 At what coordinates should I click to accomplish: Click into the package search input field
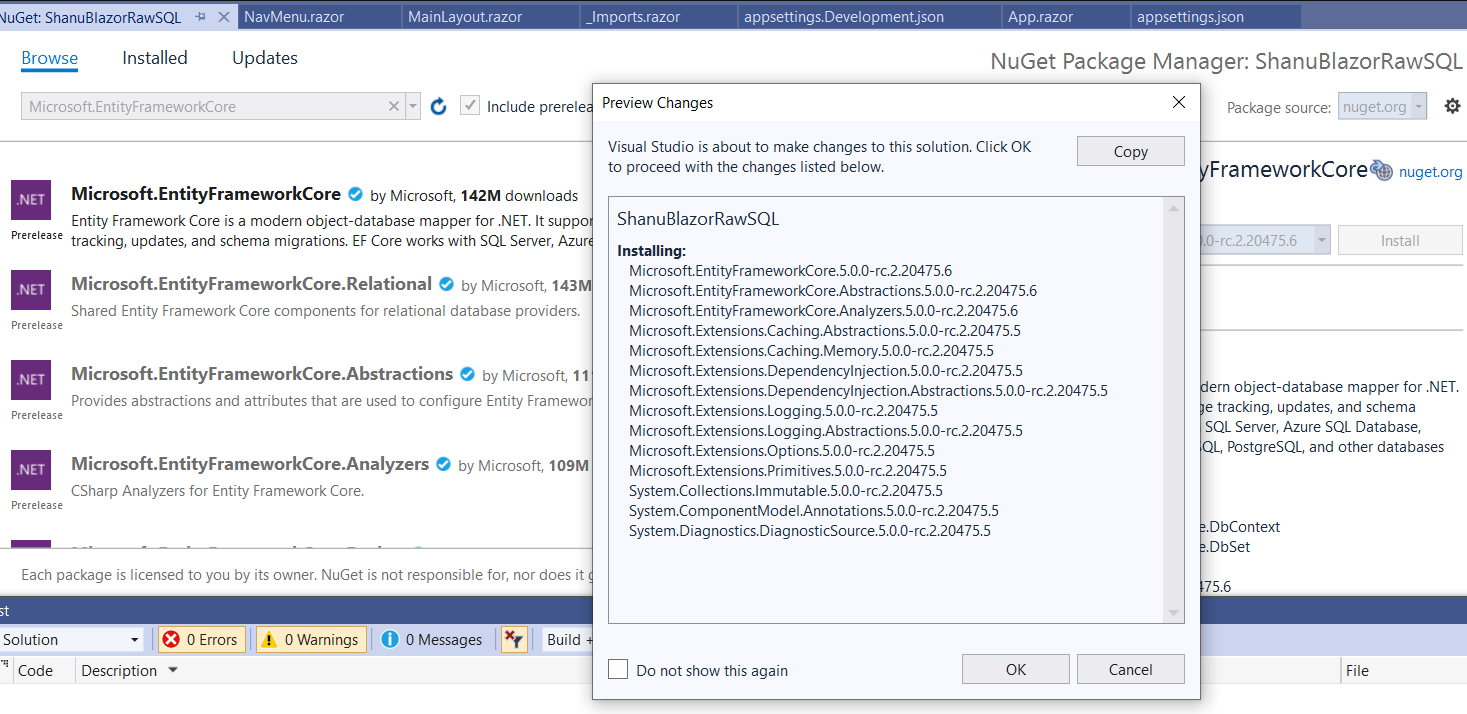point(205,106)
